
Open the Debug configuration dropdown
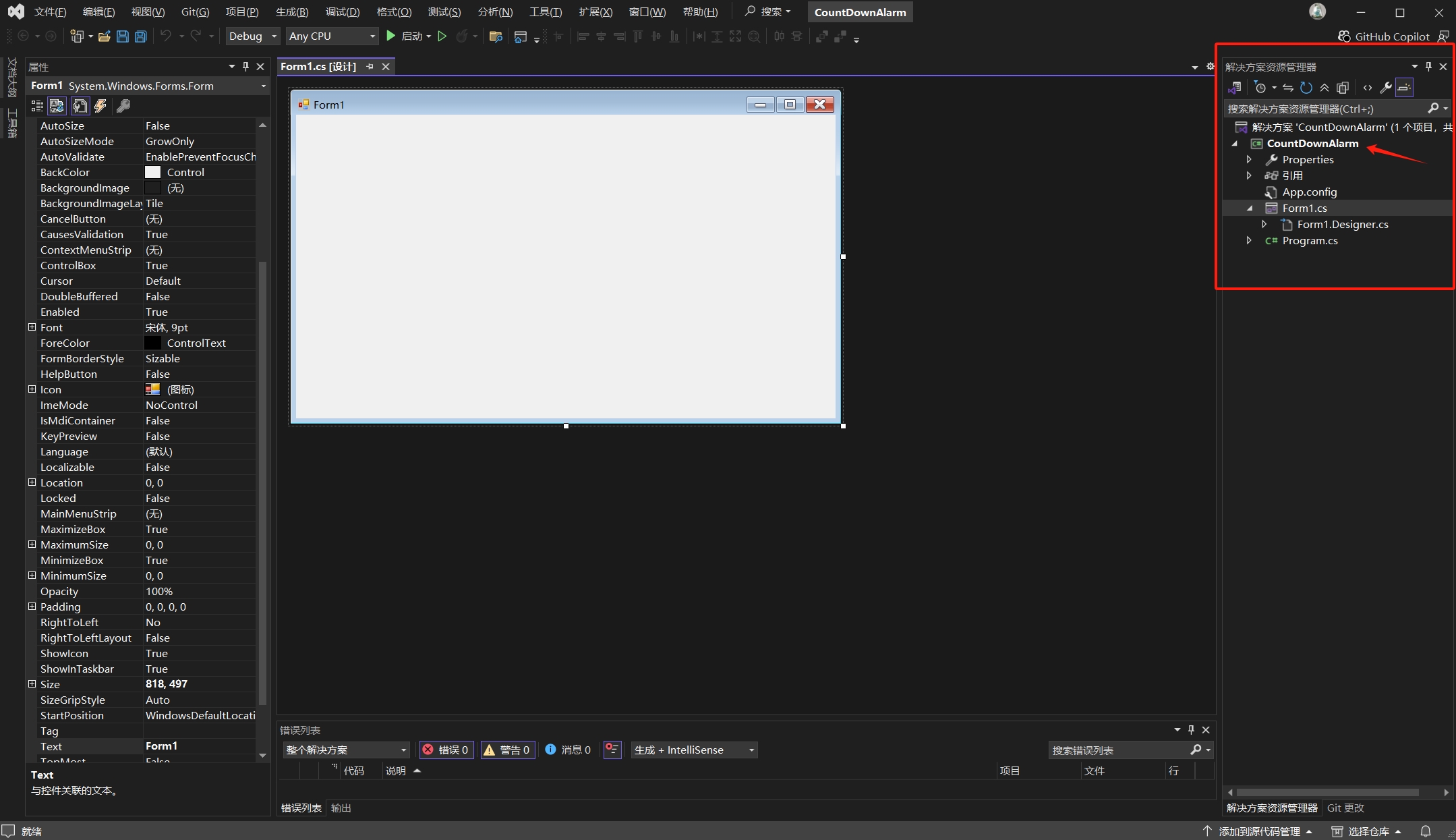252,36
